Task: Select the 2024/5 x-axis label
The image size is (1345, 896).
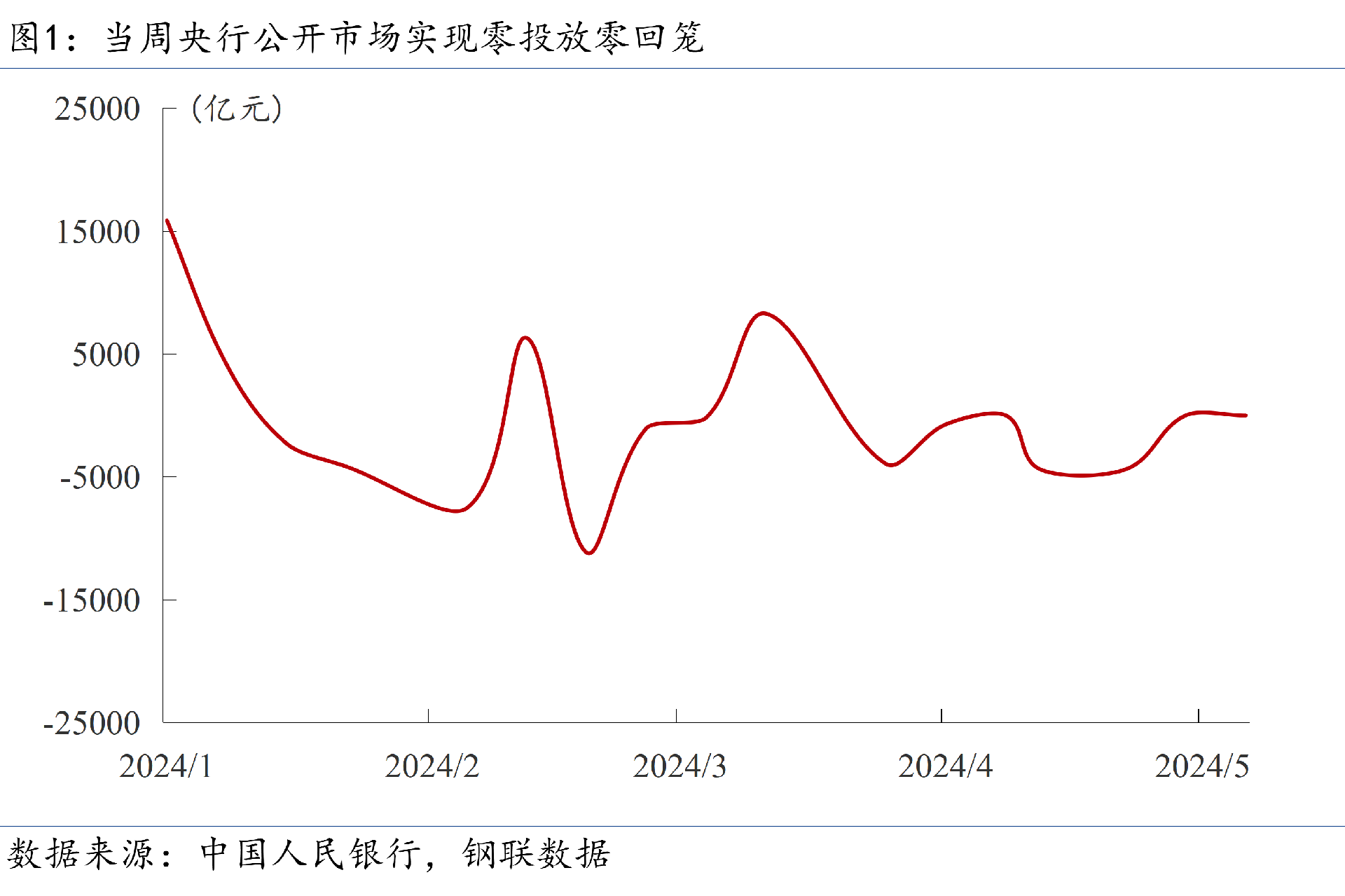Action: click(x=1201, y=766)
